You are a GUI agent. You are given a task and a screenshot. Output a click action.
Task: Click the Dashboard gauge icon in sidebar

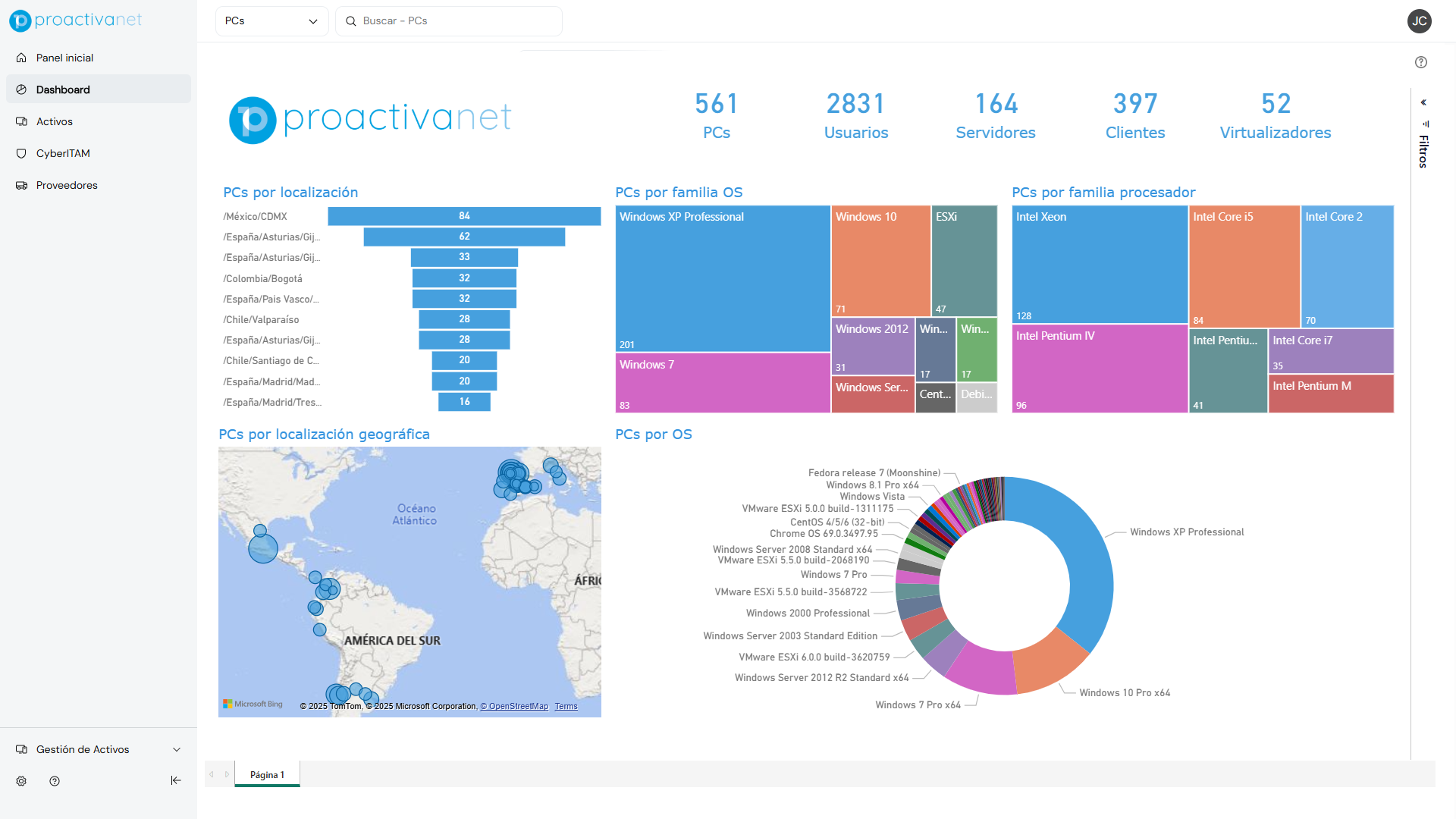coord(21,89)
